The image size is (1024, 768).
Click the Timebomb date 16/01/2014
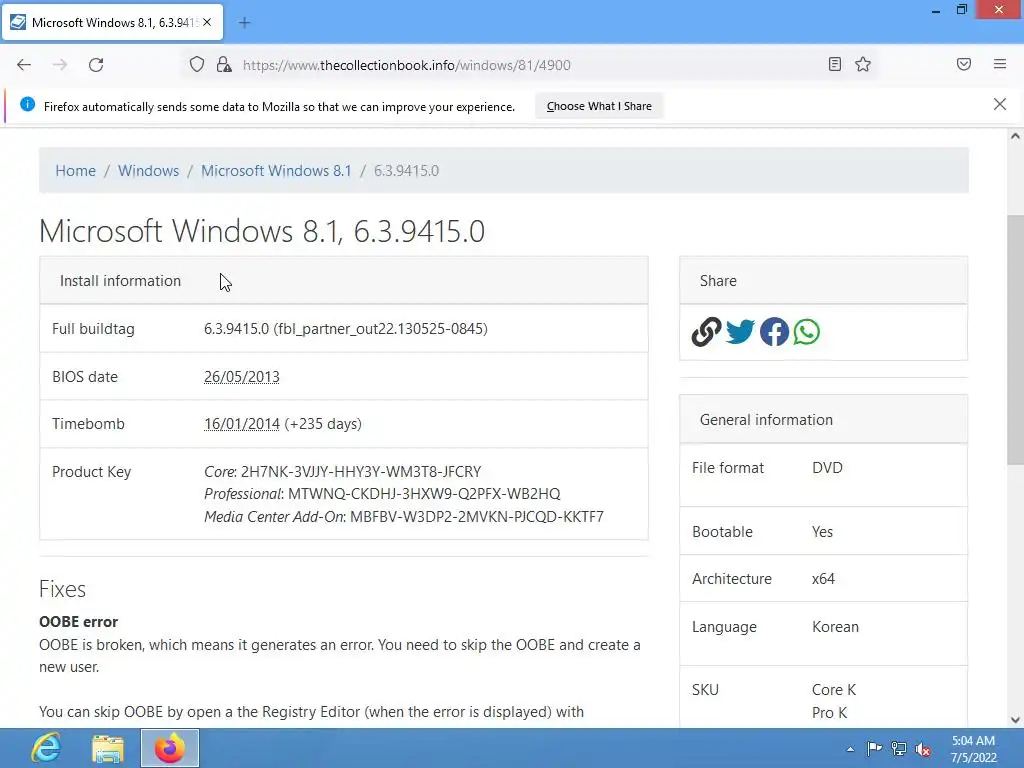tap(242, 424)
